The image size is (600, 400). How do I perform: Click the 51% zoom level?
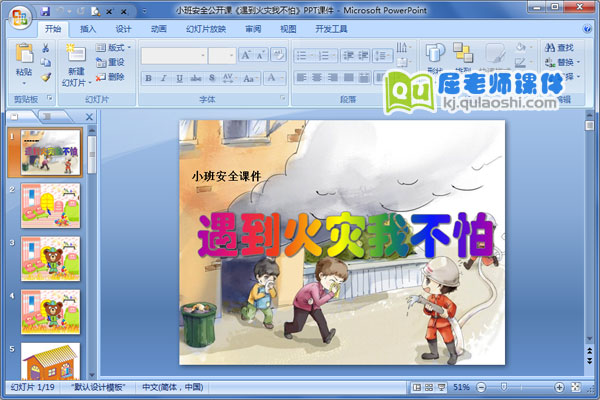click(461, 387)
